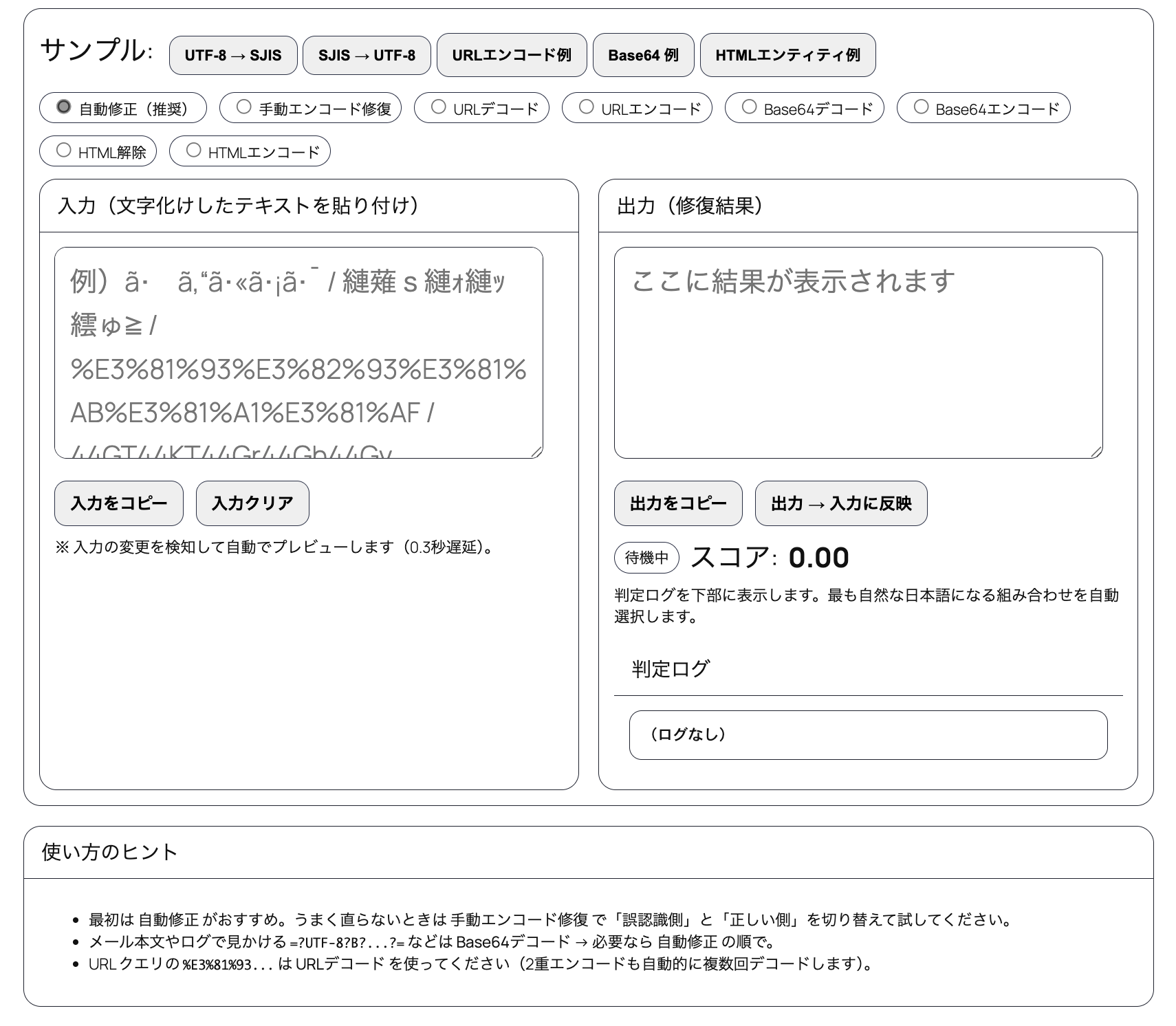The height and width of the screenshot is (1026, 1176).
Task: Click the input textarea resize handle
Action: coord(537,452)
